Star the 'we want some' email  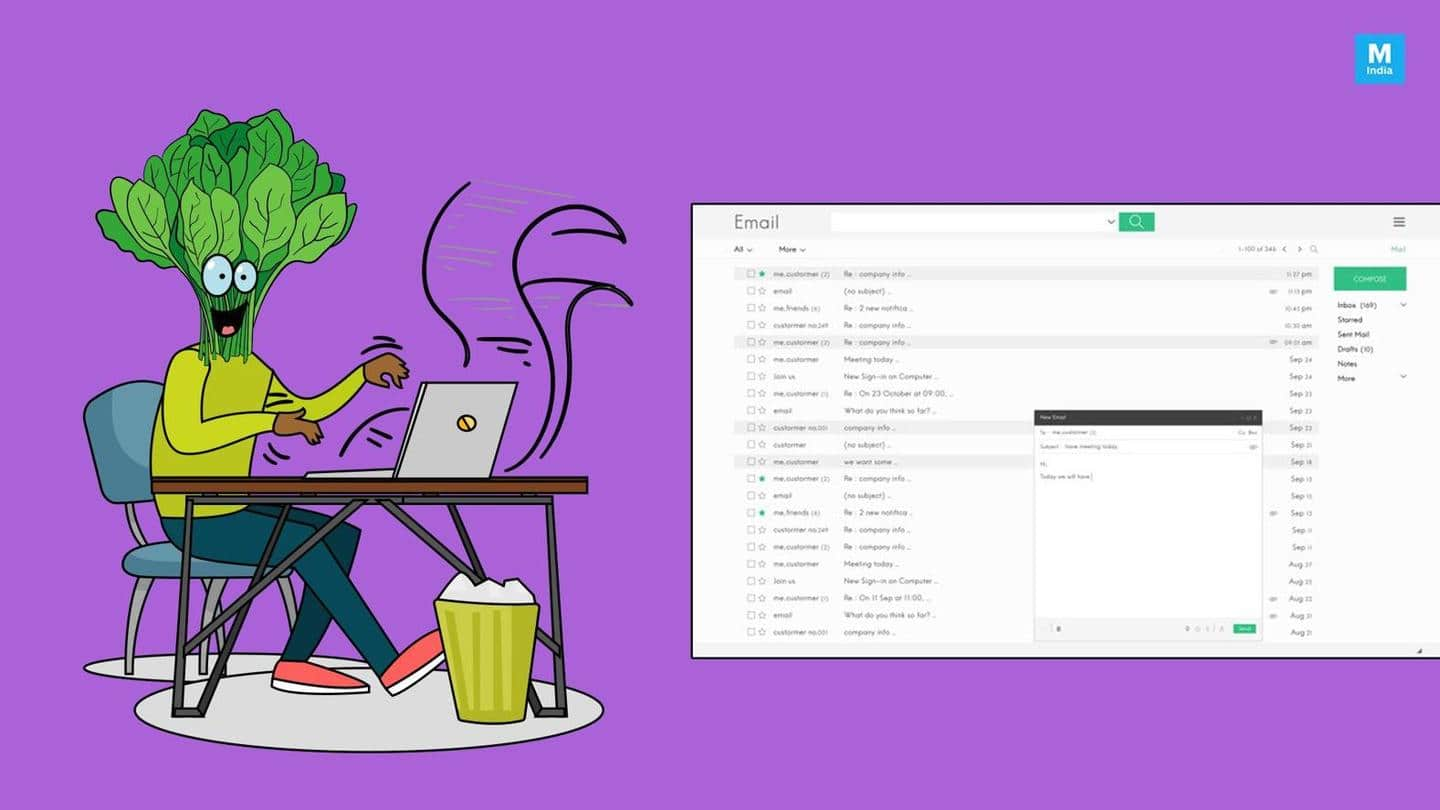[x=762, y=462]
